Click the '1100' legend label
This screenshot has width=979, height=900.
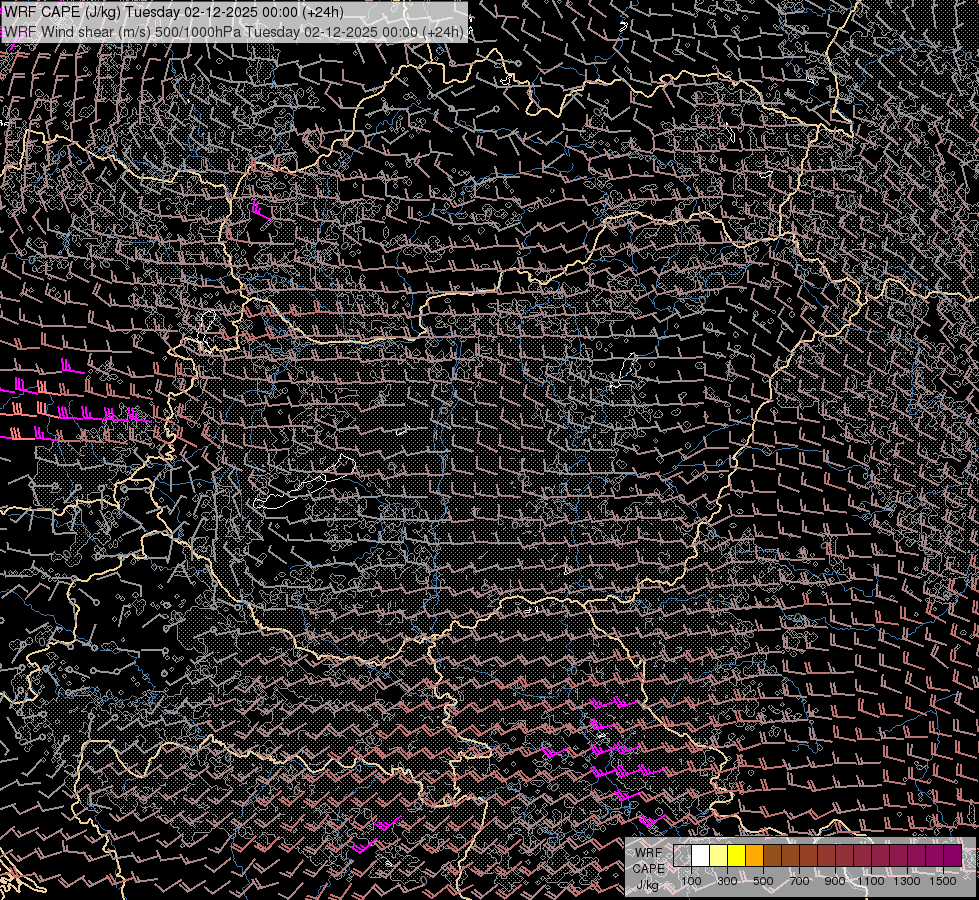click(x=870, y=881)
